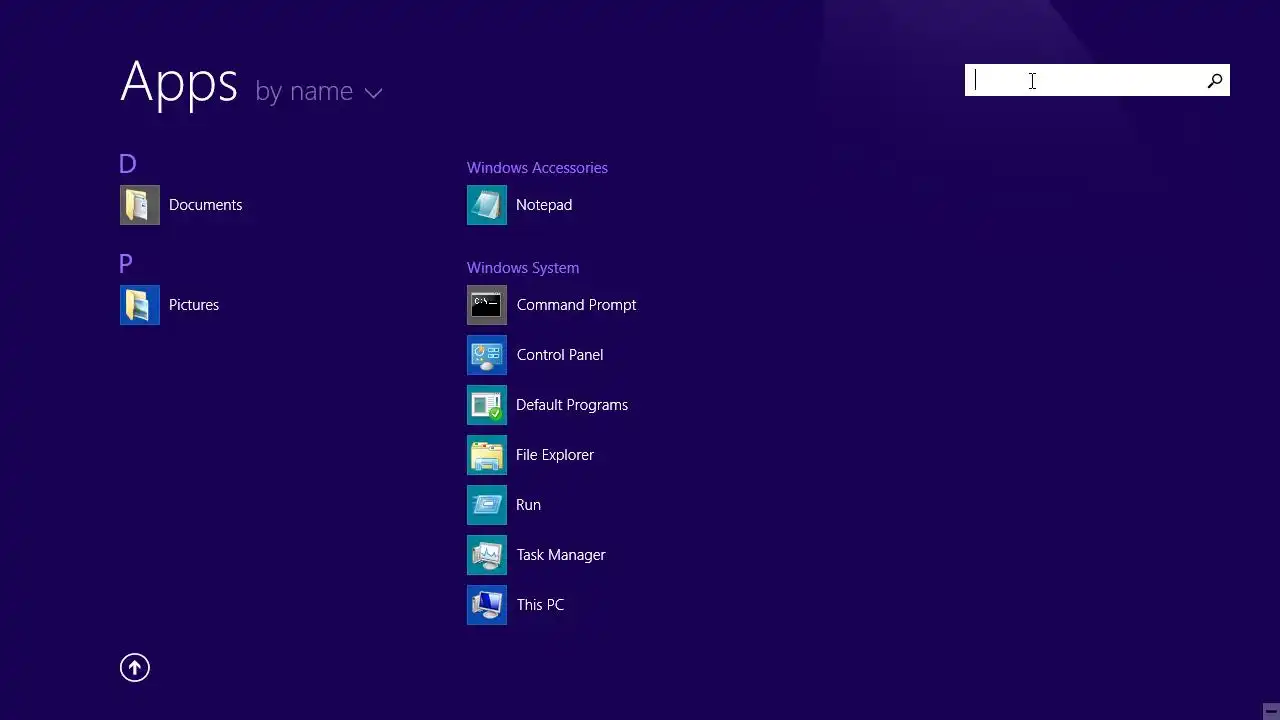Open the Pictures folder icon
1280x720 pixels.
[x=140, y=305]
